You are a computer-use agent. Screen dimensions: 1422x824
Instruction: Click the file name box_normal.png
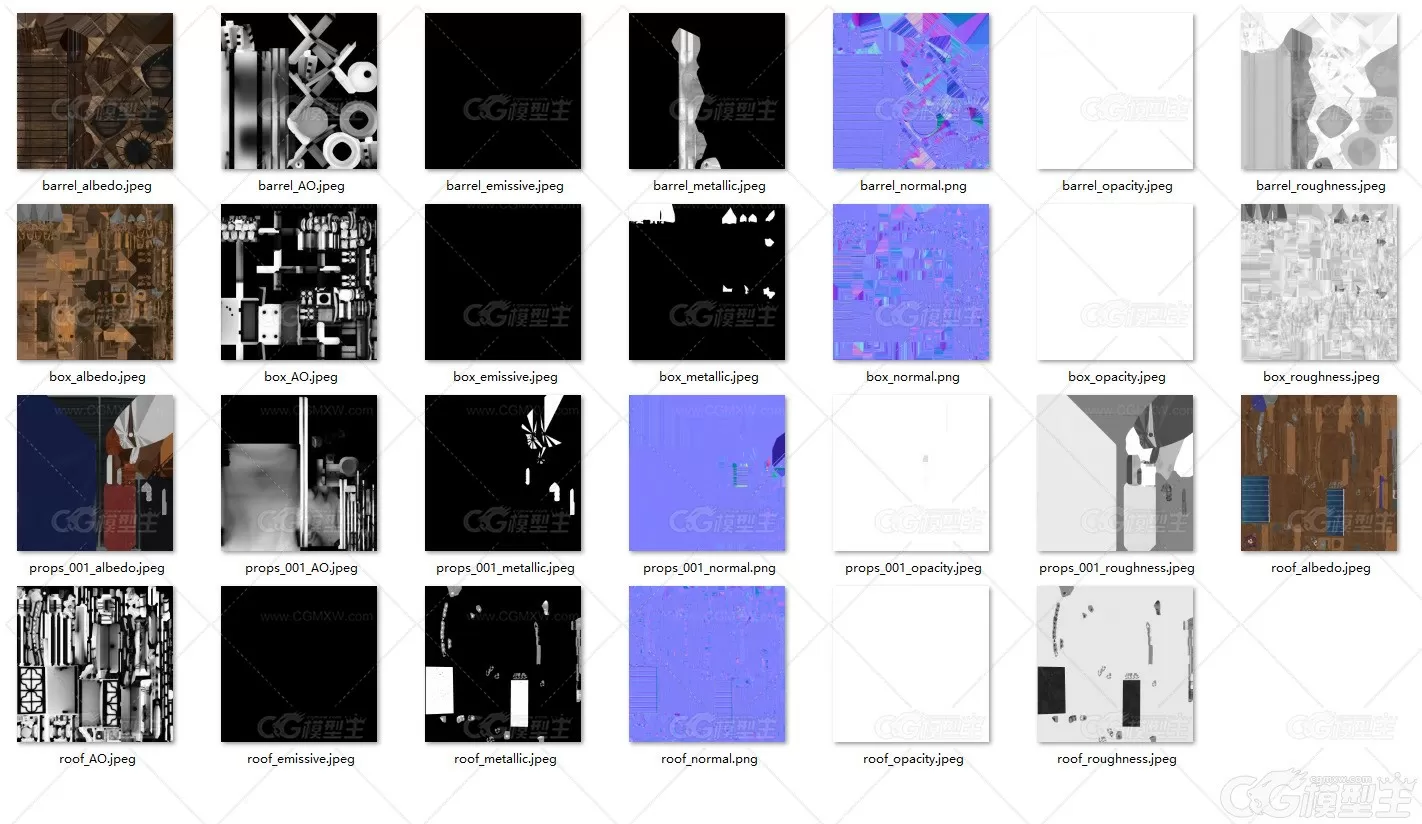point(913,377)
